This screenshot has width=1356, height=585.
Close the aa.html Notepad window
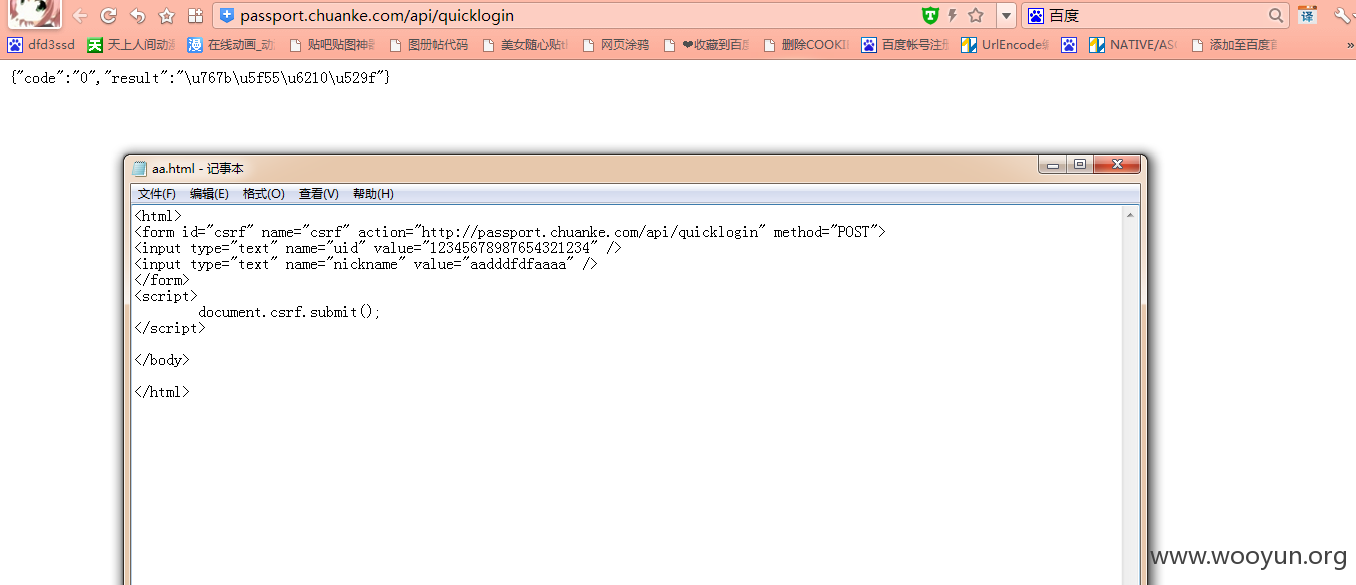point(1117,165)
